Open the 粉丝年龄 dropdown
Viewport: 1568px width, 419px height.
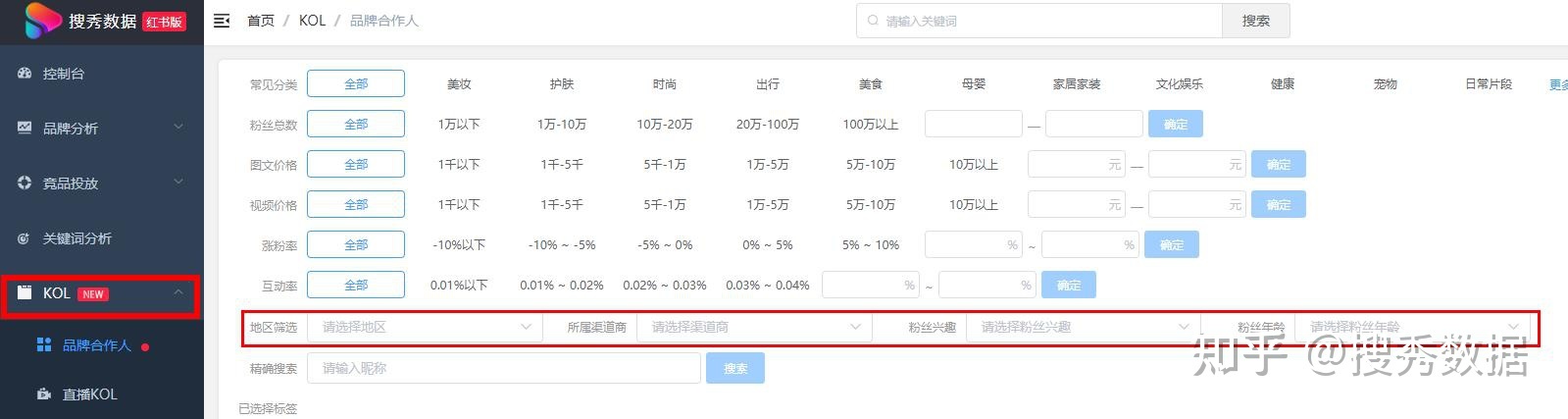tap(1412, 327)
